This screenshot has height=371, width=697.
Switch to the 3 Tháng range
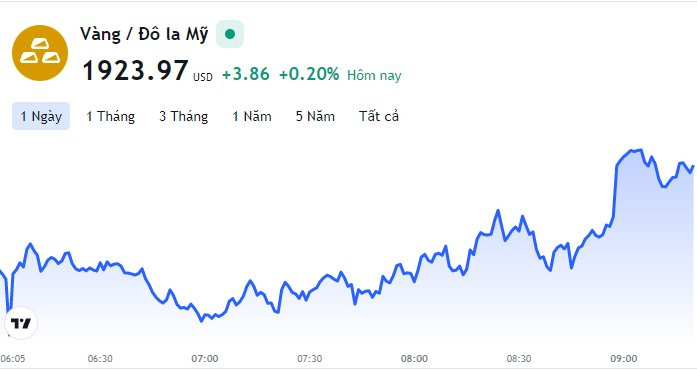pos(184,116)
